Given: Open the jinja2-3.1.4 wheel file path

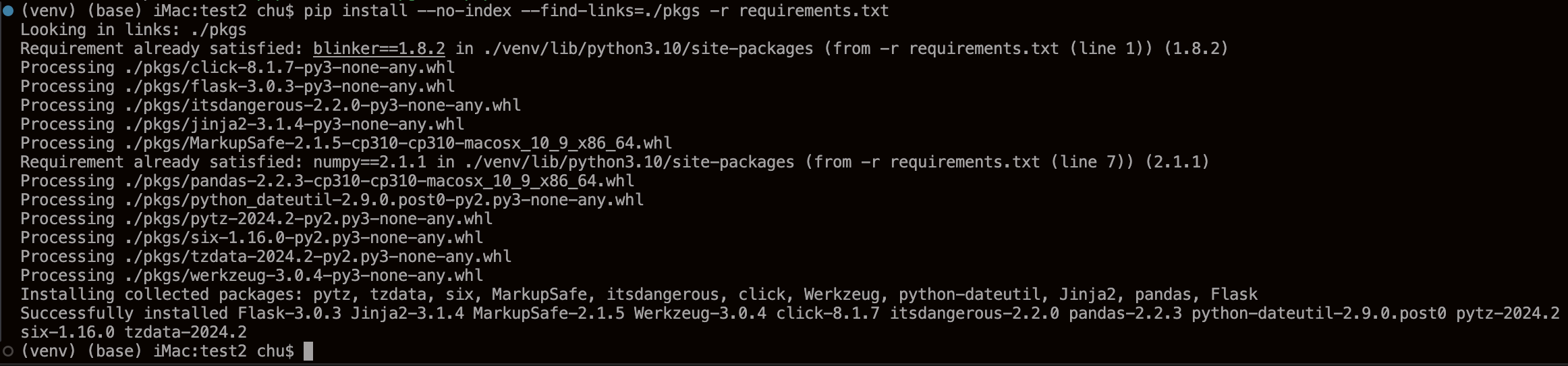Looking at the screenshot, I should point(294,124).
